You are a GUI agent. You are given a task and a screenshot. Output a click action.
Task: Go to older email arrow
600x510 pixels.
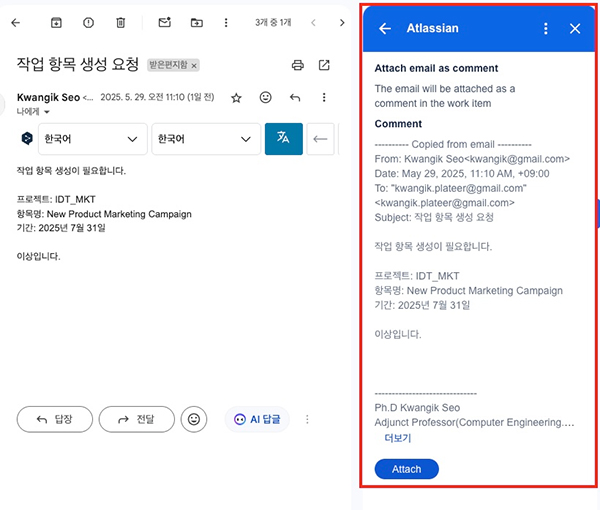tap(342, 23)
